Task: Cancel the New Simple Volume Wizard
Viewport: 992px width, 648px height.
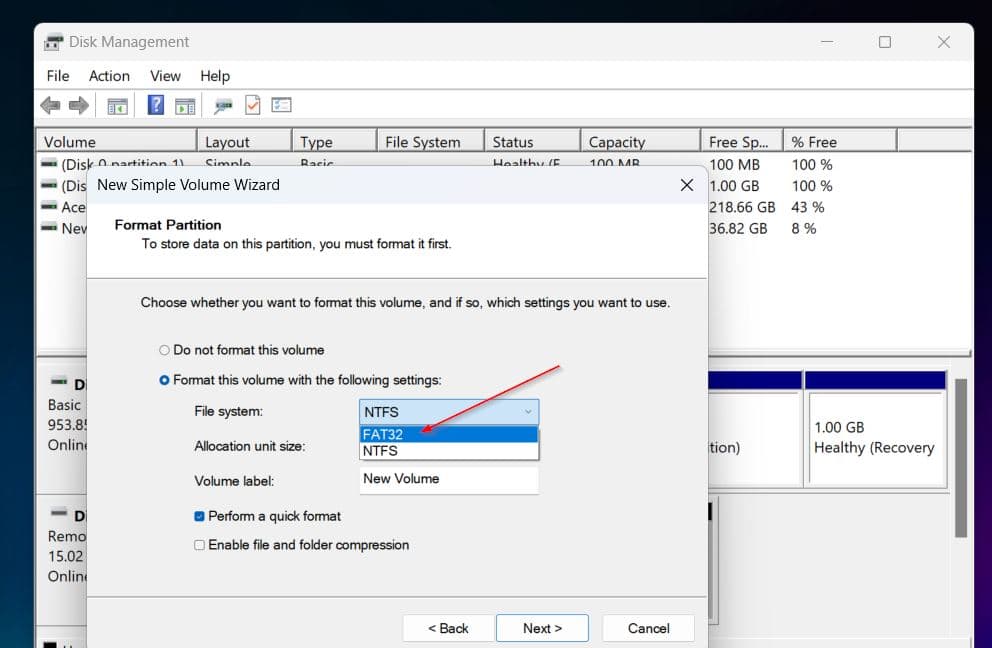Action: tap(648, 628)
